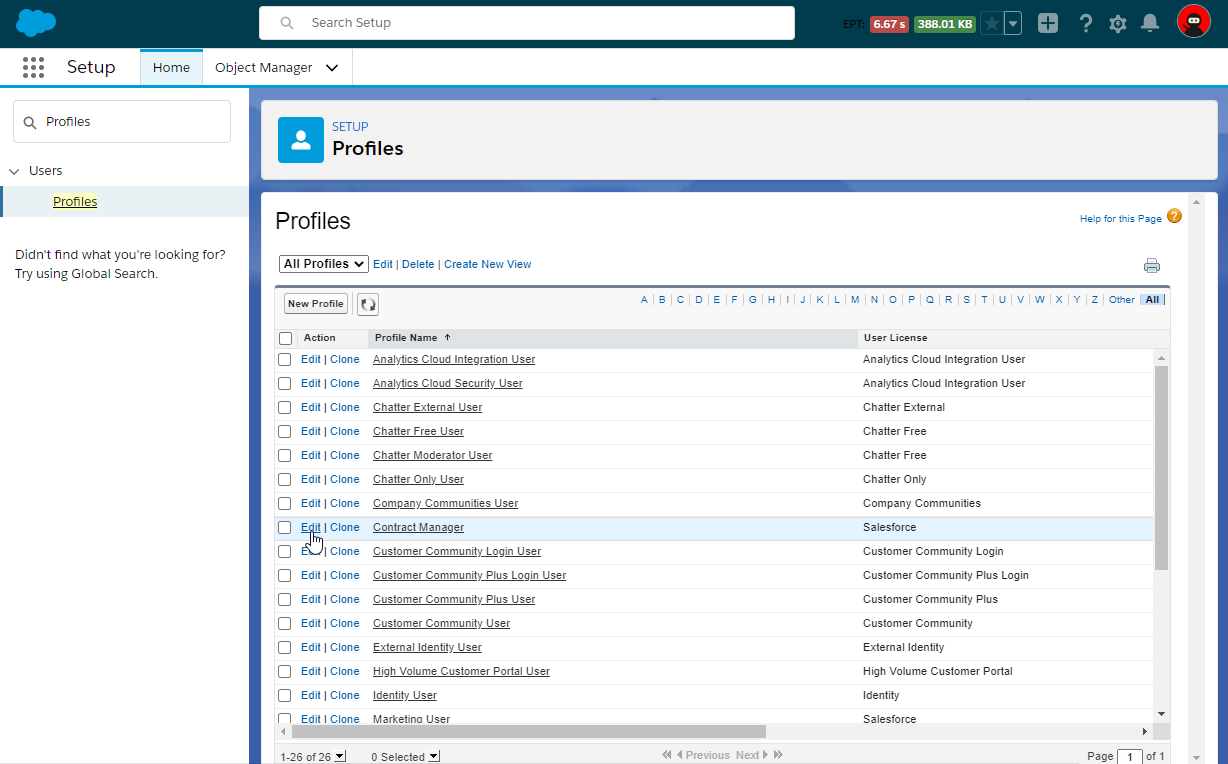Image resolution: width=1228 pixels, height=764 pixels.
Task: Collapse the Users tree section
Action: point(14,171)
